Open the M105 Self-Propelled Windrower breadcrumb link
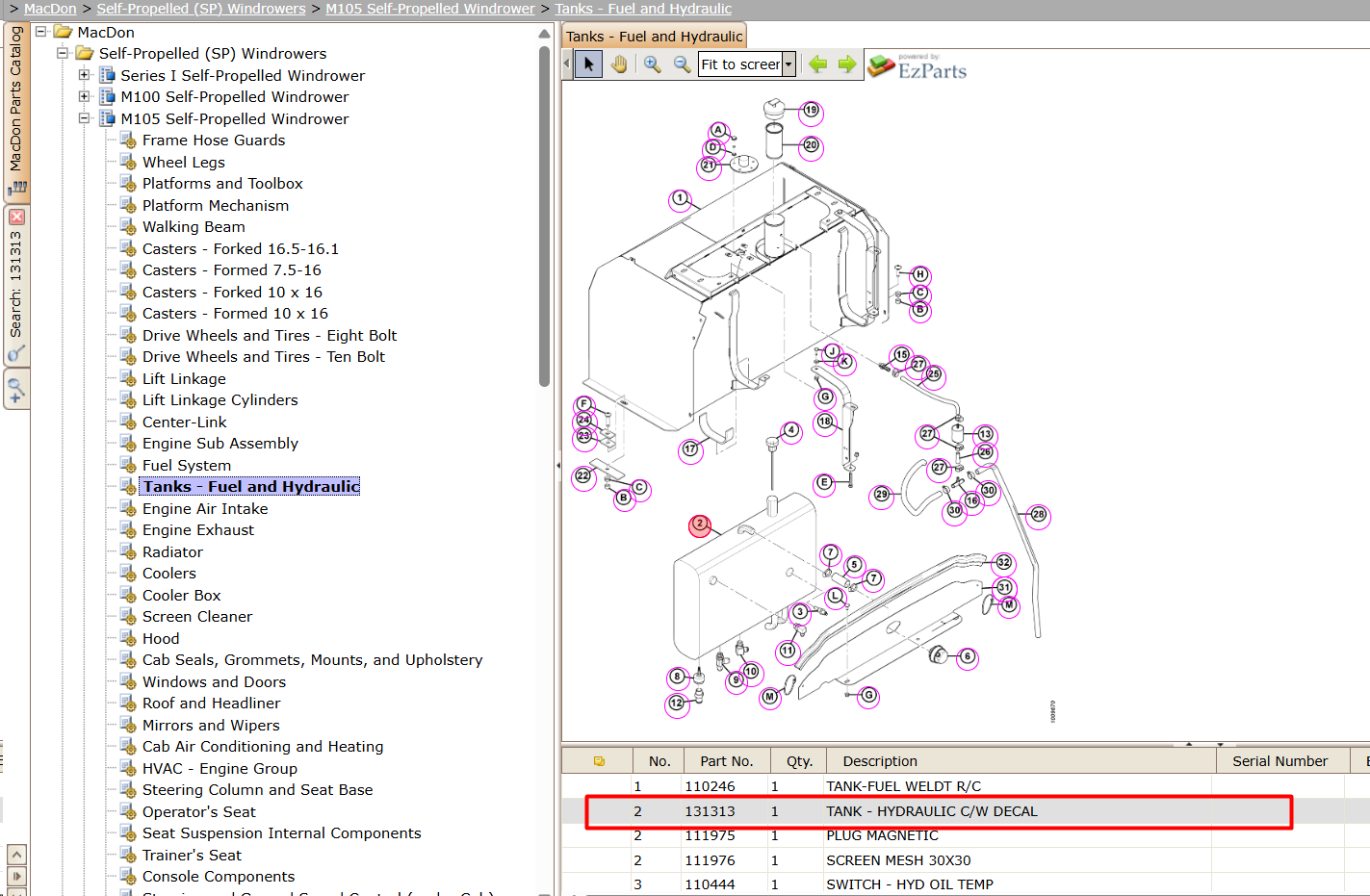The width and height of the screenshot is (1370, 896). click(x=430, y=9)
